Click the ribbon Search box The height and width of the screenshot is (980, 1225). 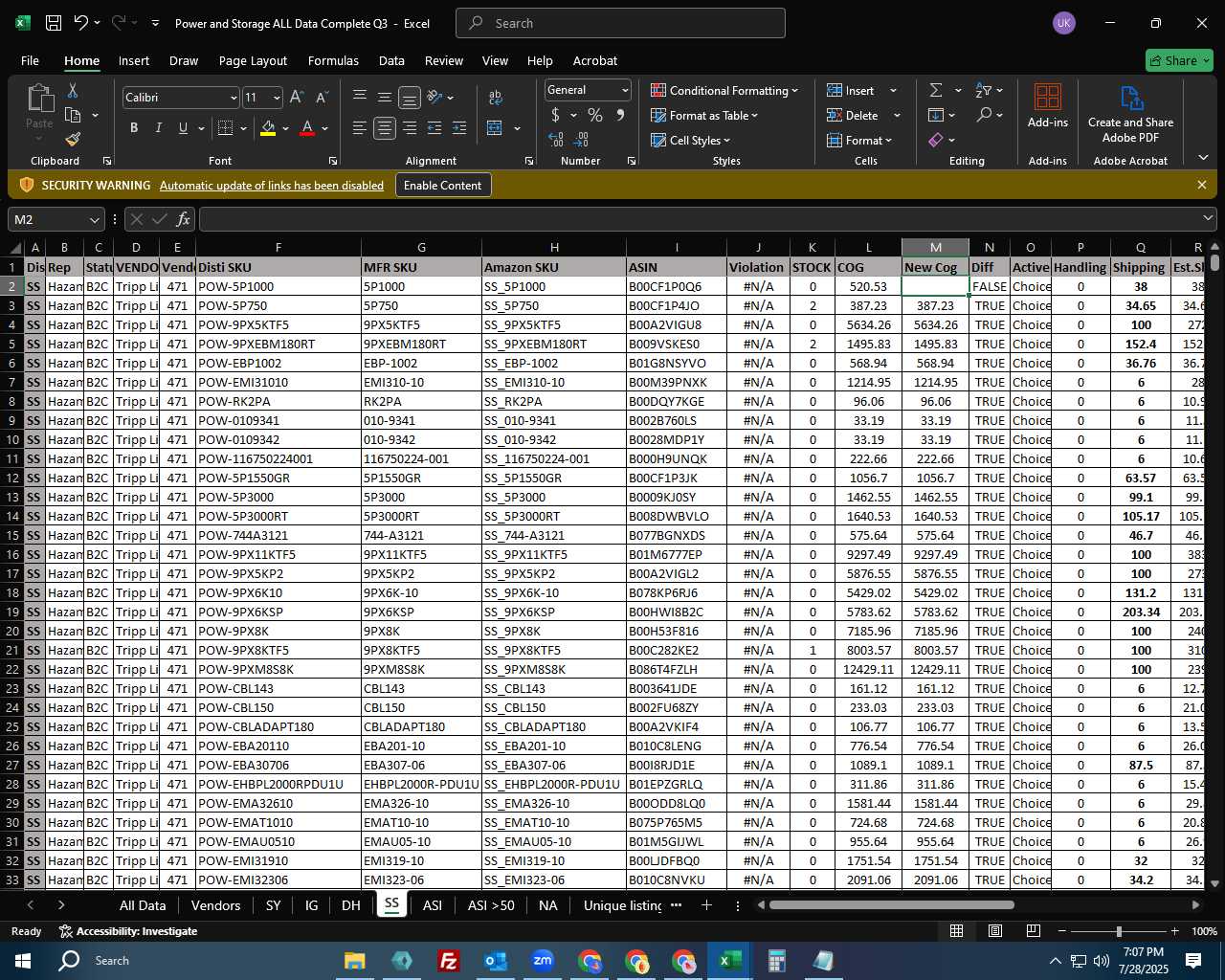tap(620, 23)
